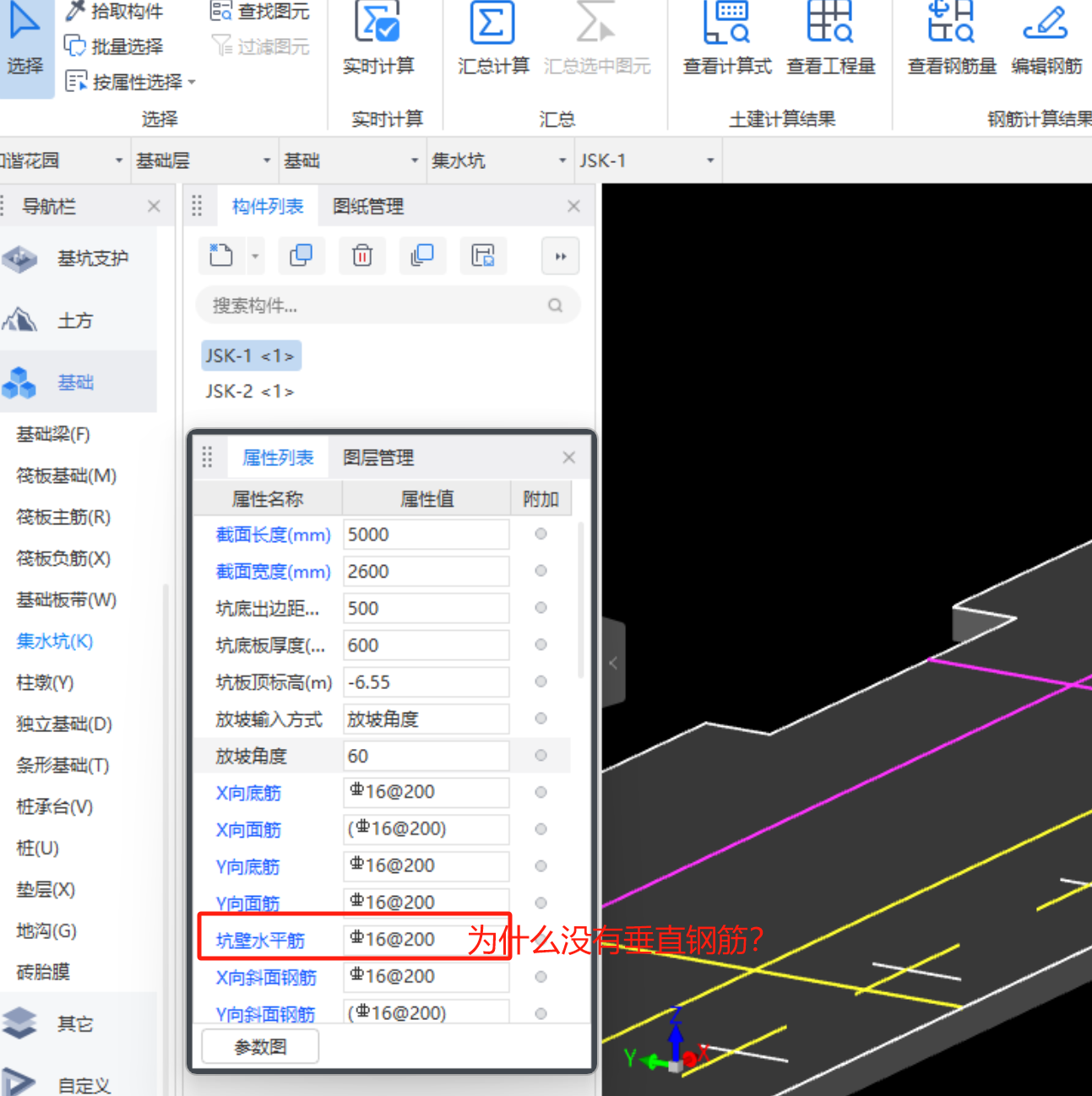This screenshot has width=1092, height=1096.
Task: Expand more component list toolbar buttons
Action: click(x=560, y=256)
